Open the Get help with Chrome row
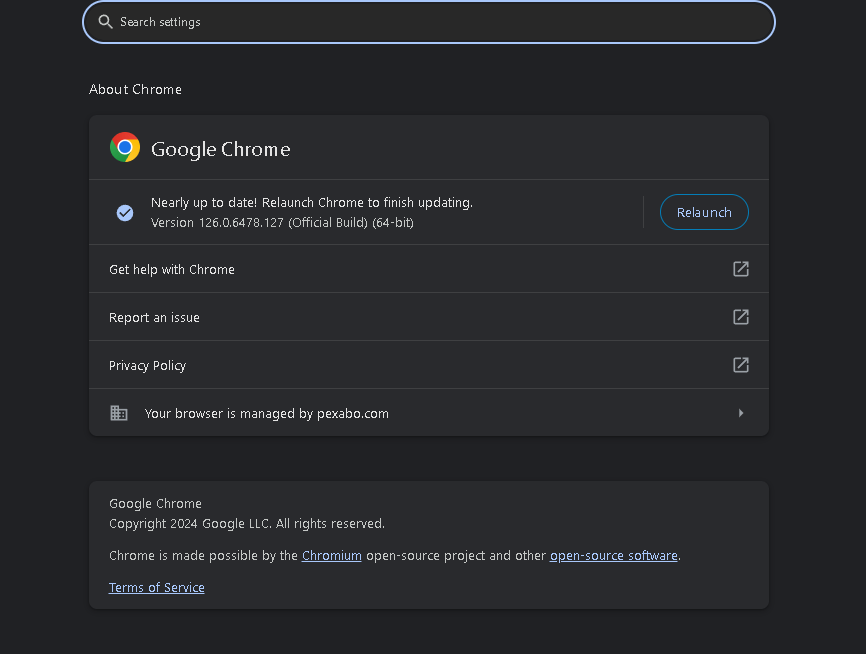This screenshot has height=654, width=866. click(429, 269)
